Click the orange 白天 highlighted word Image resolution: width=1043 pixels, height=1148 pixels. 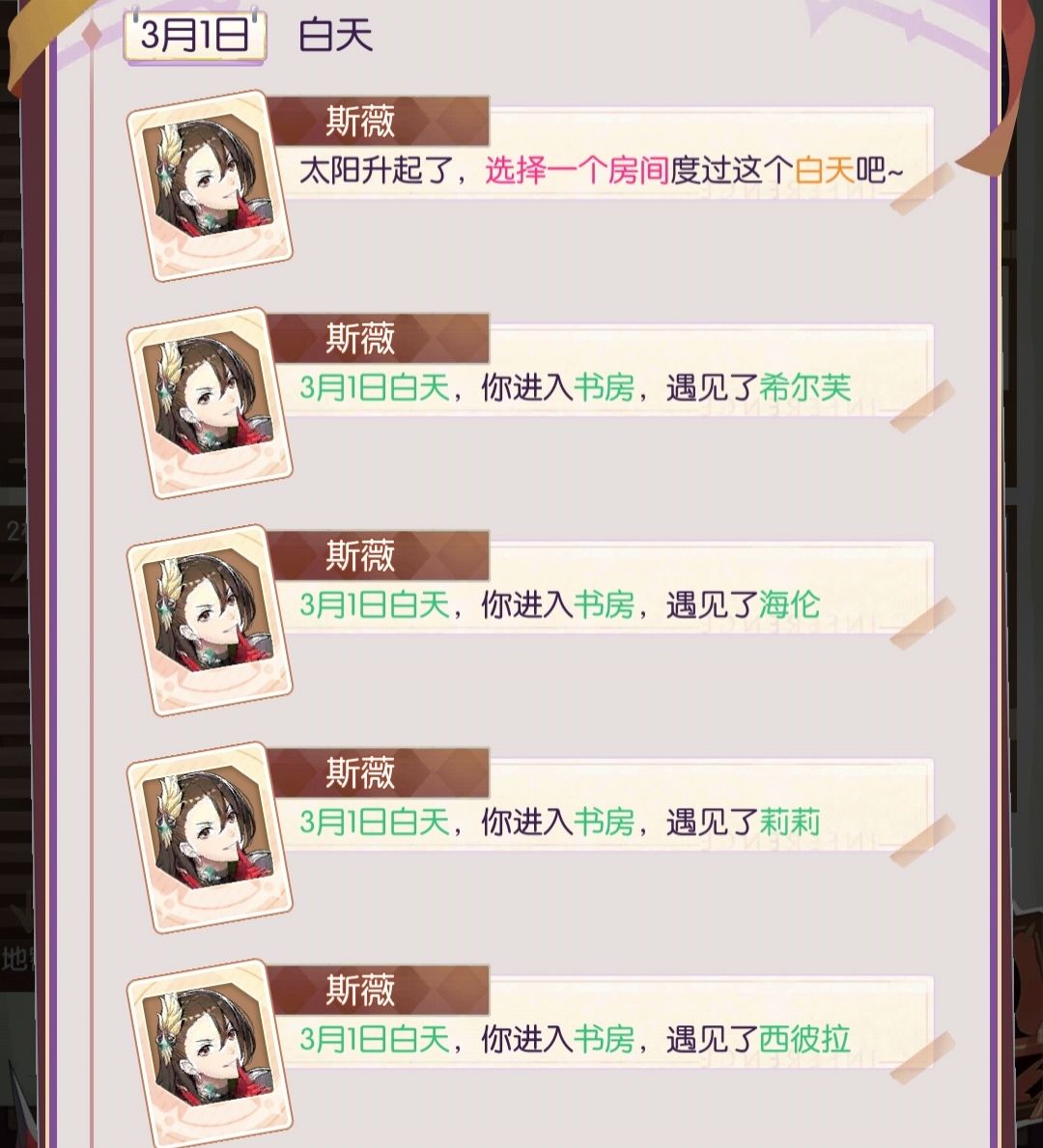point(825,171)
